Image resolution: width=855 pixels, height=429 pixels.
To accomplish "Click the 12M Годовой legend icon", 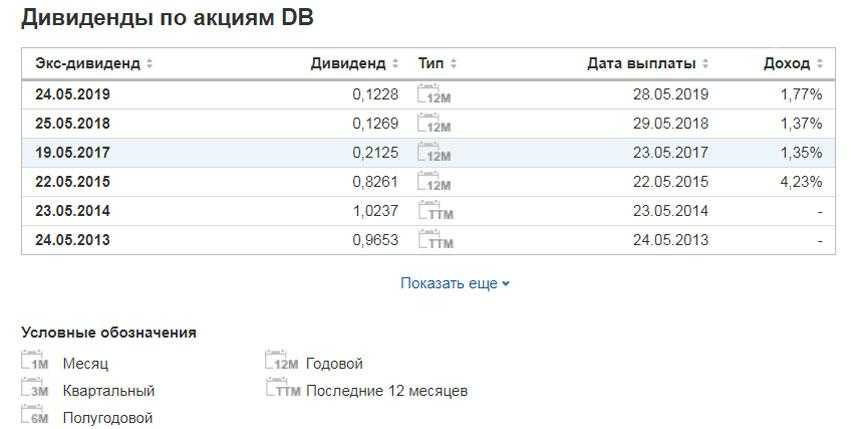I will point(282,363).
